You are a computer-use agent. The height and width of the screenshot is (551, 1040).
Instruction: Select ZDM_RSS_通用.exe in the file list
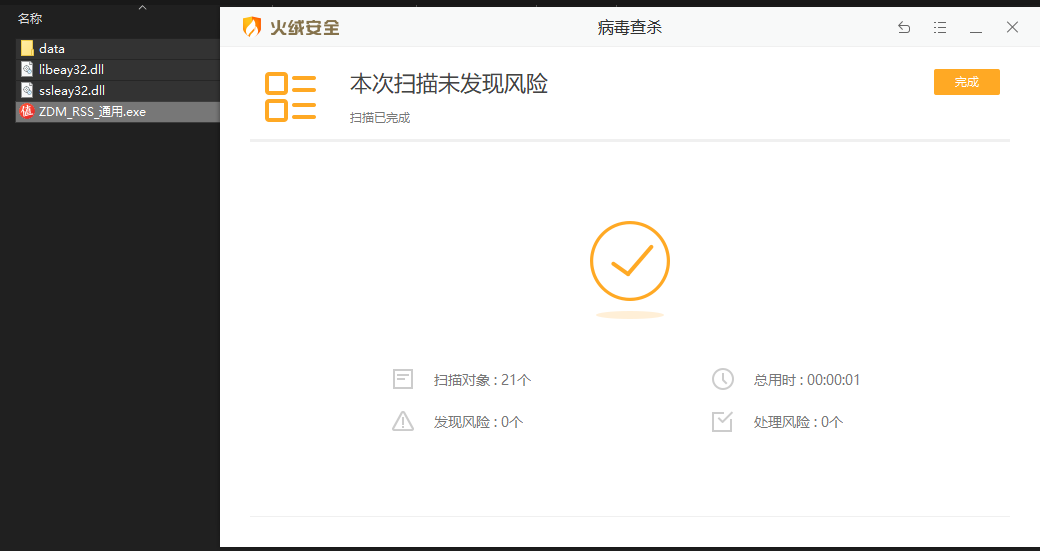(92, 111)
